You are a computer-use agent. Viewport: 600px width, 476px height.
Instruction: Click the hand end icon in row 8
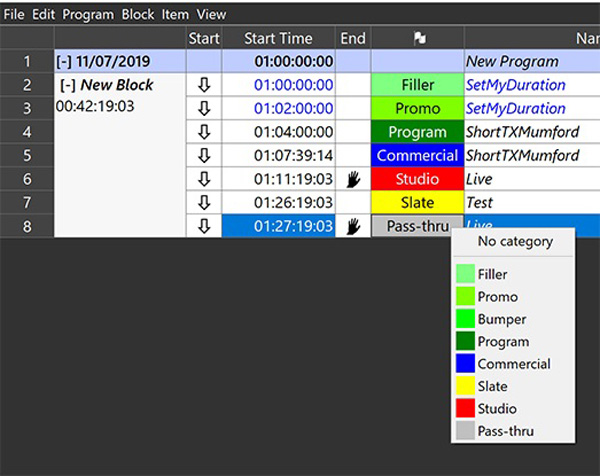(x=353, y=226)
